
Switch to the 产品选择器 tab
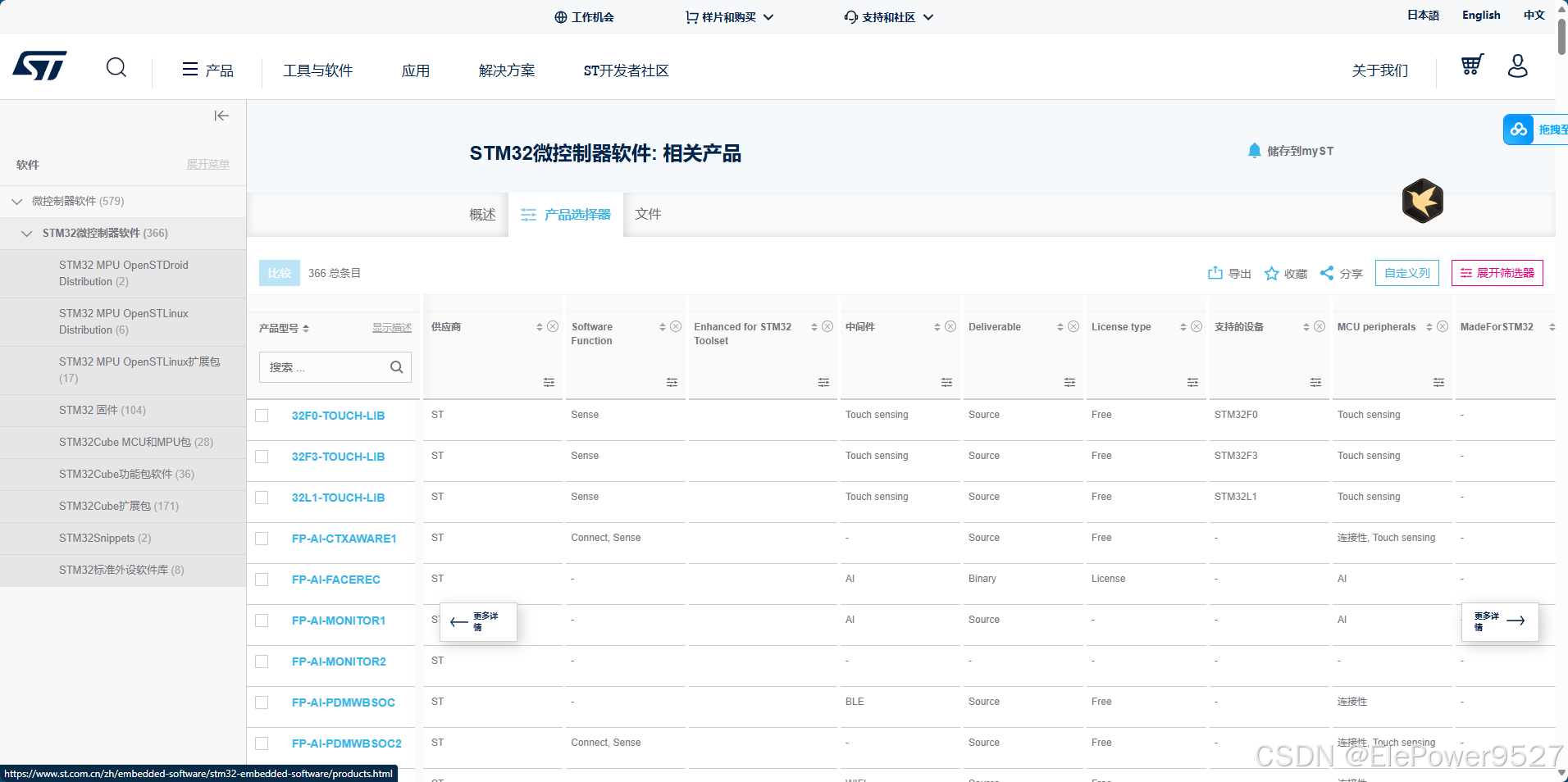[x=566, y=215]
